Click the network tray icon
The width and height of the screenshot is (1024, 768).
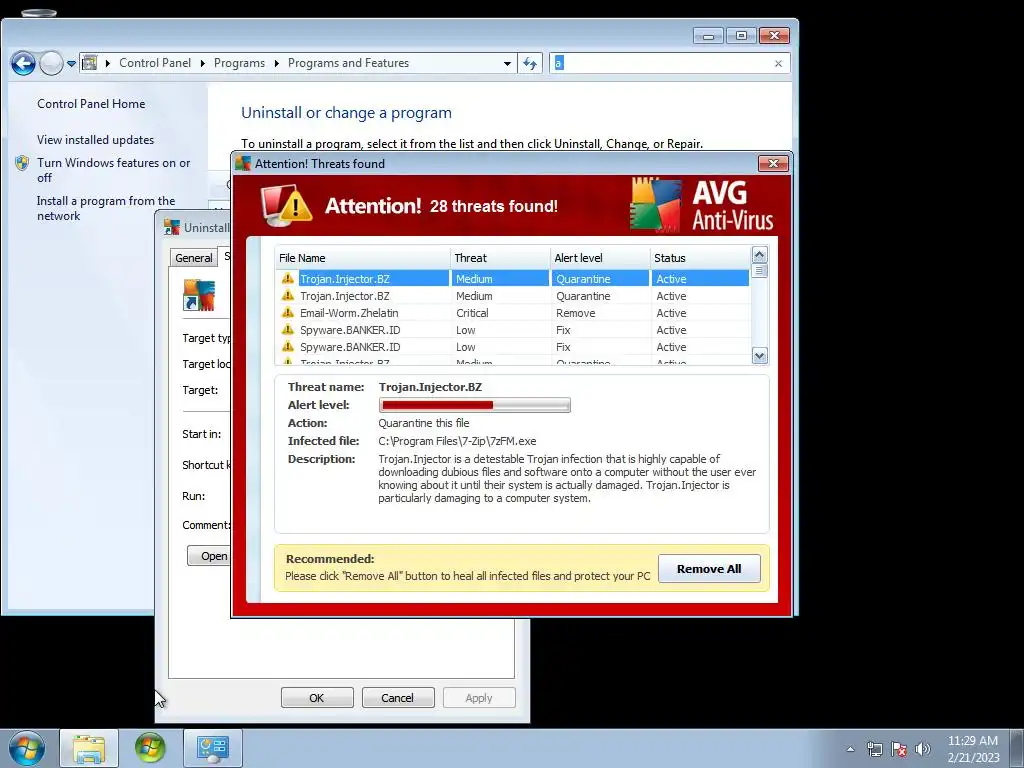click(x=874, y=749)
